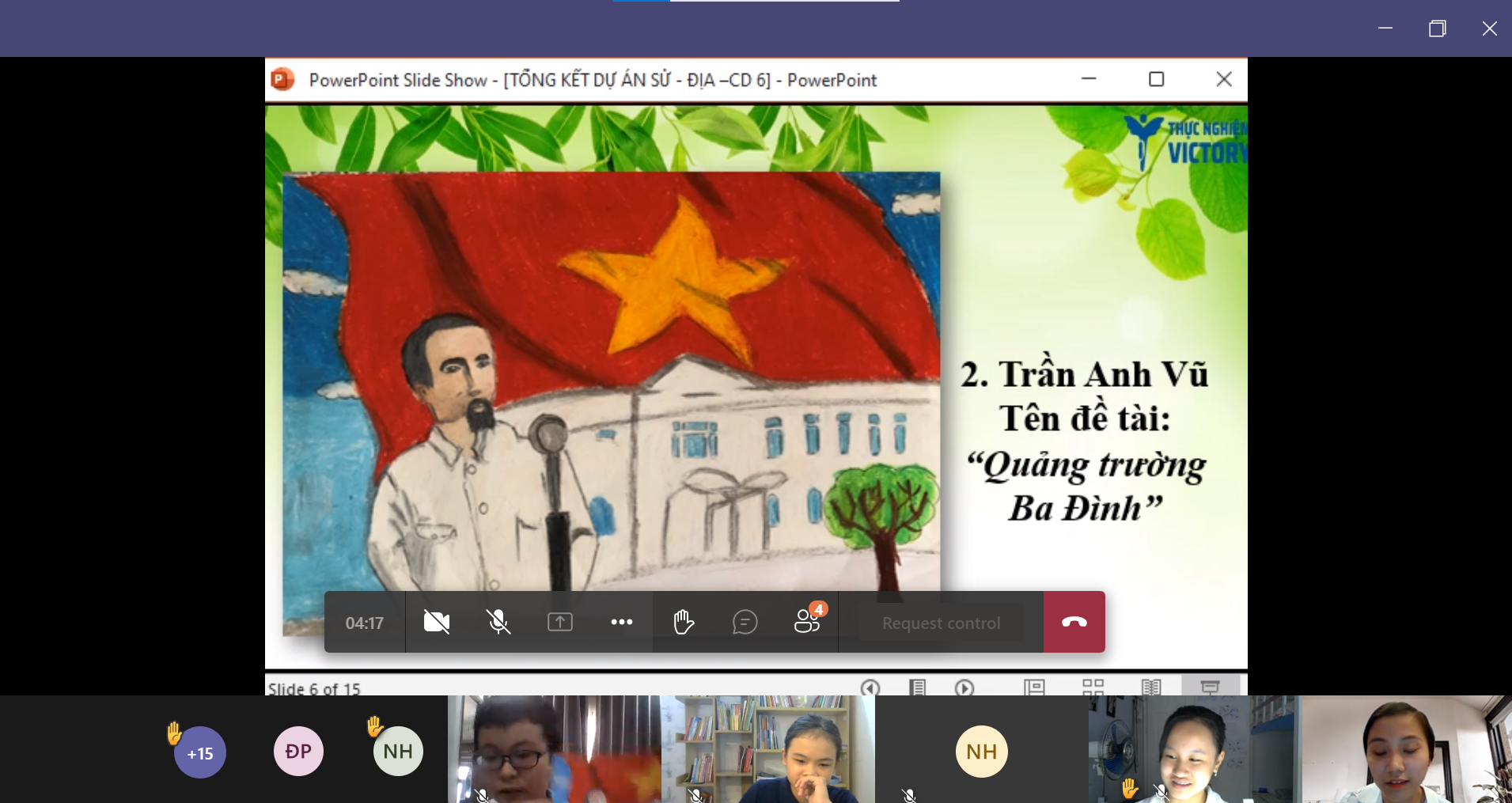This screenshot has height=803, width=1512.
Task: Raise your hand in the meeting
Action: (x=683, y=623)
